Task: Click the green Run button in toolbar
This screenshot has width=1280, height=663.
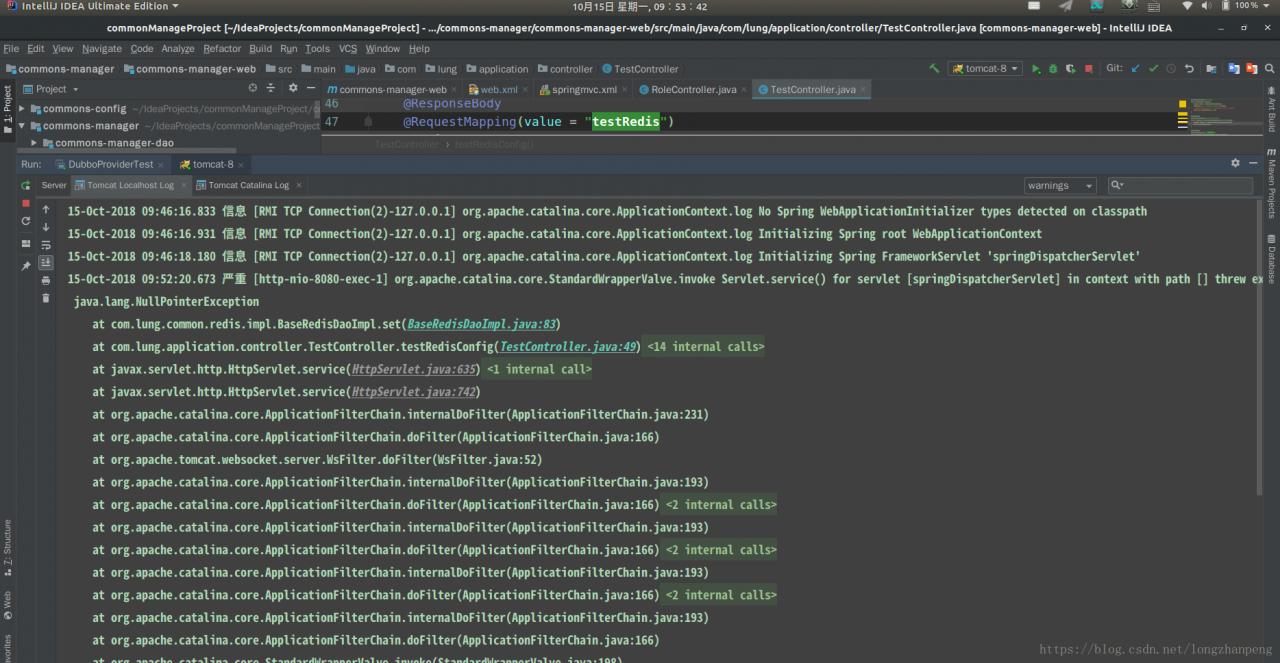Action: 1036,69
